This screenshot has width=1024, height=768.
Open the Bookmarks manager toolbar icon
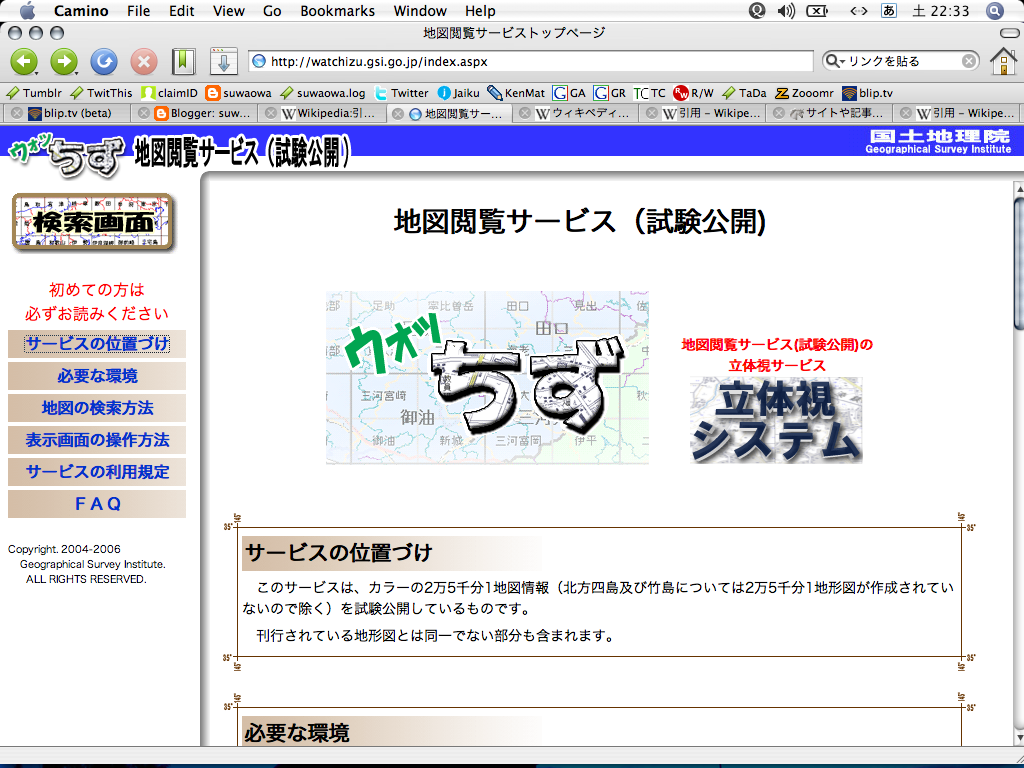pyautogui.click(x=184, y=62)
